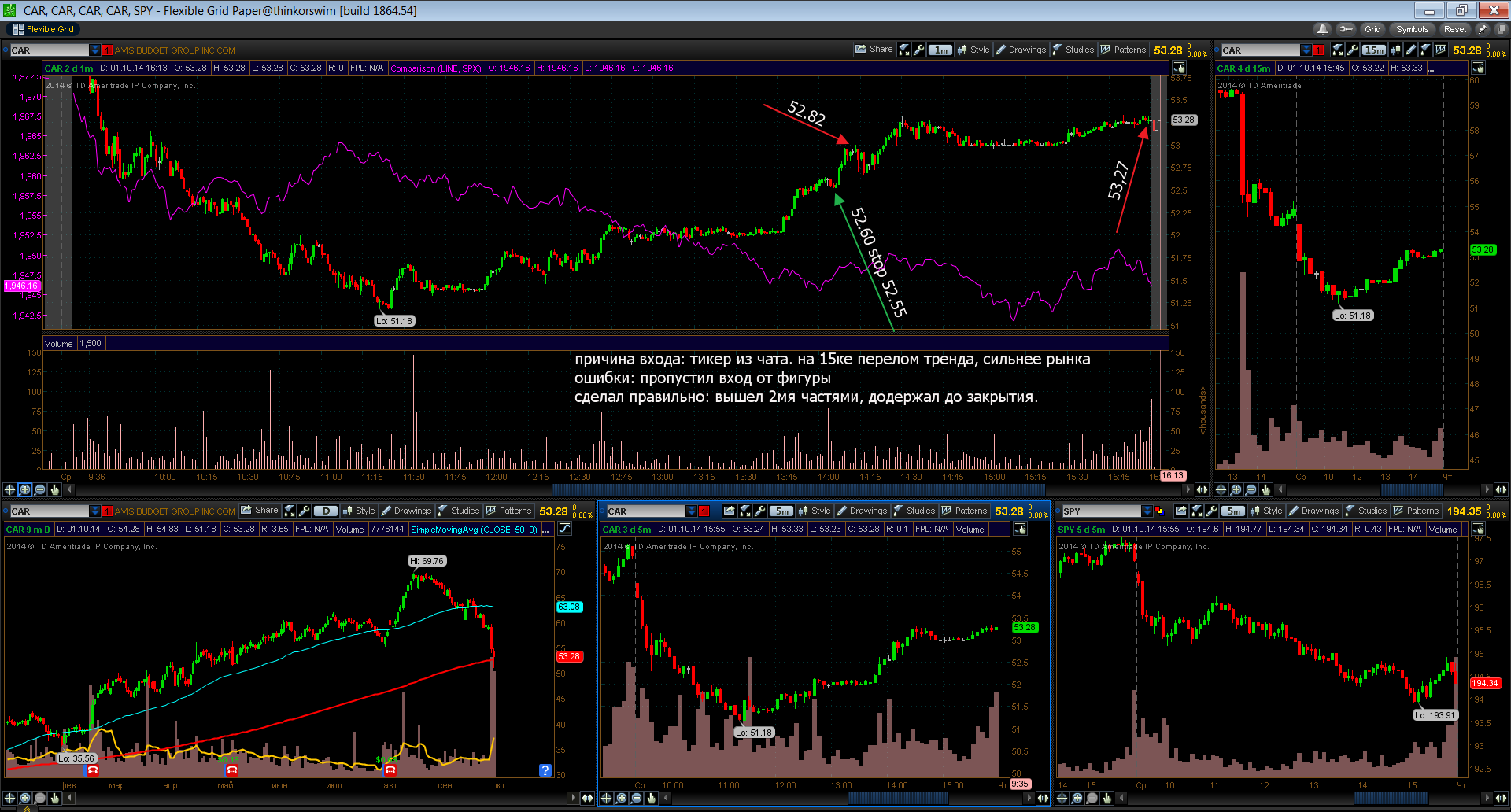Click the question mark help icon on daily chart
This screenshot has height=812, width=1511.
(x=545, y=770)
